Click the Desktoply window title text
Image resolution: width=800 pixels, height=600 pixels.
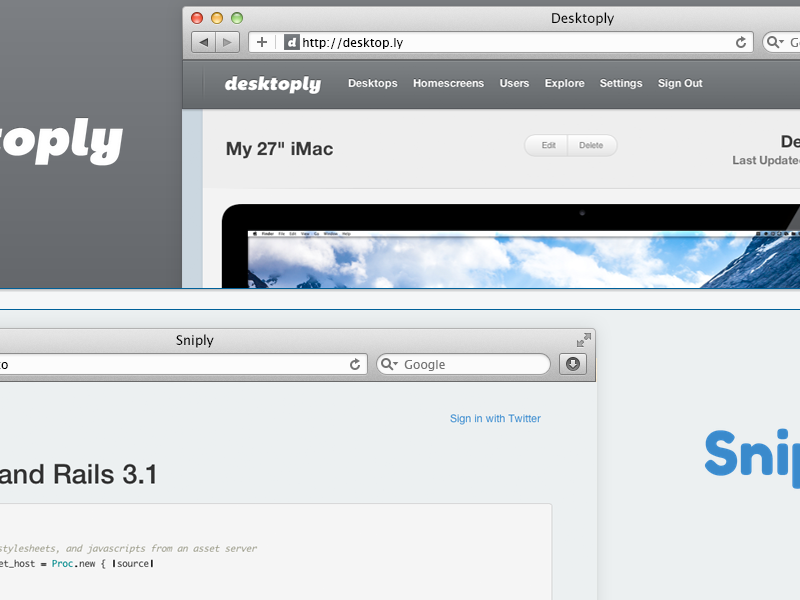pyautogui.click(x=582, y=18)
